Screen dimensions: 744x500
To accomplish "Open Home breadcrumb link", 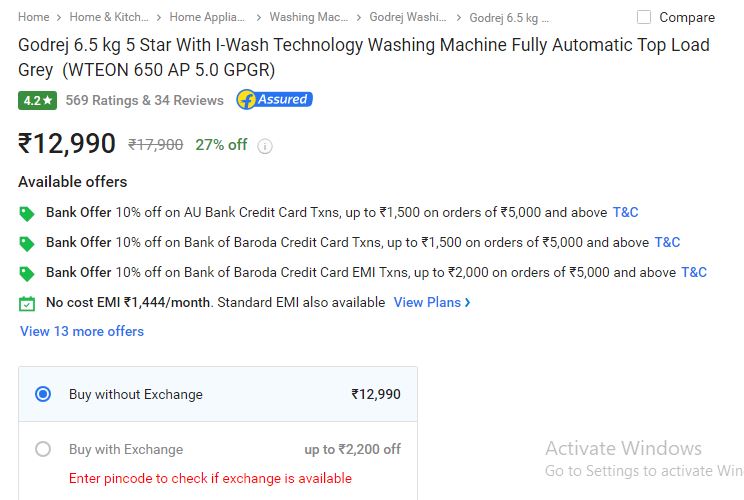I will tap(34, 17).
